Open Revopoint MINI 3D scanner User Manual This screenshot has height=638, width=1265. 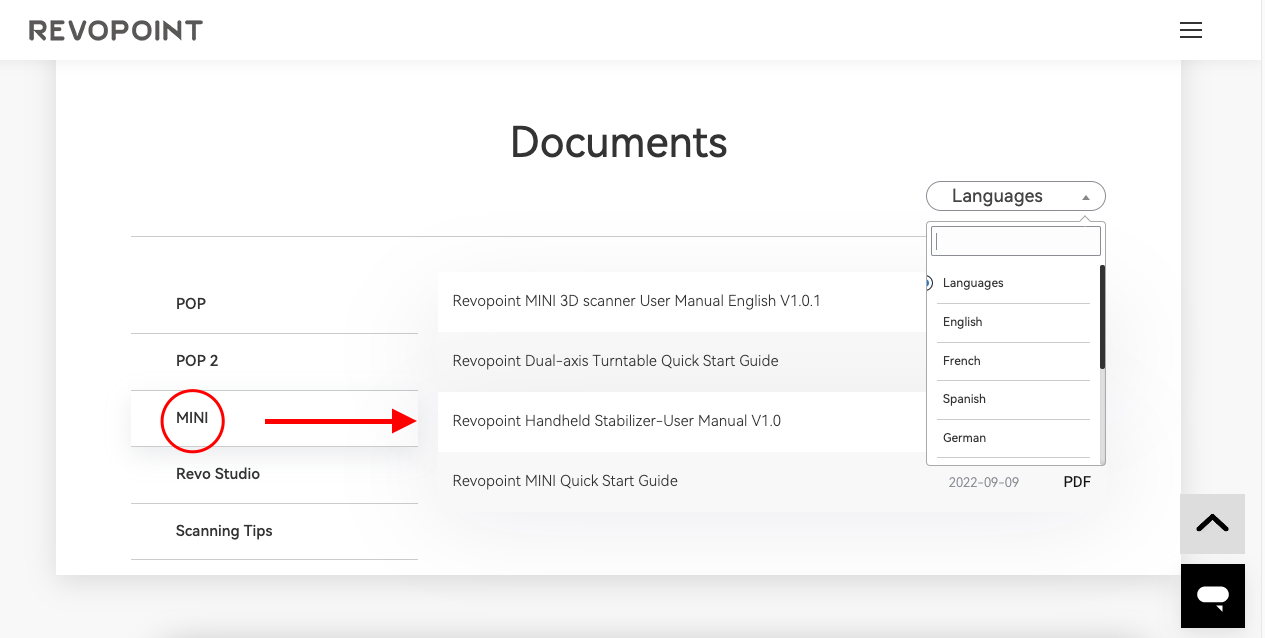(636, 301)
